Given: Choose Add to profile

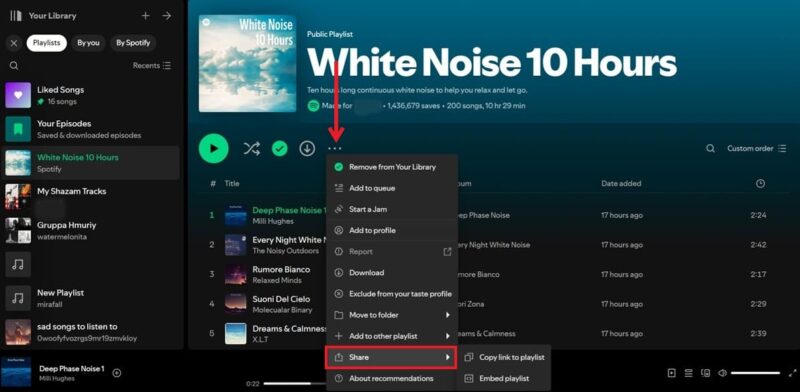Looking at the screenshot, I should point(392,231).
